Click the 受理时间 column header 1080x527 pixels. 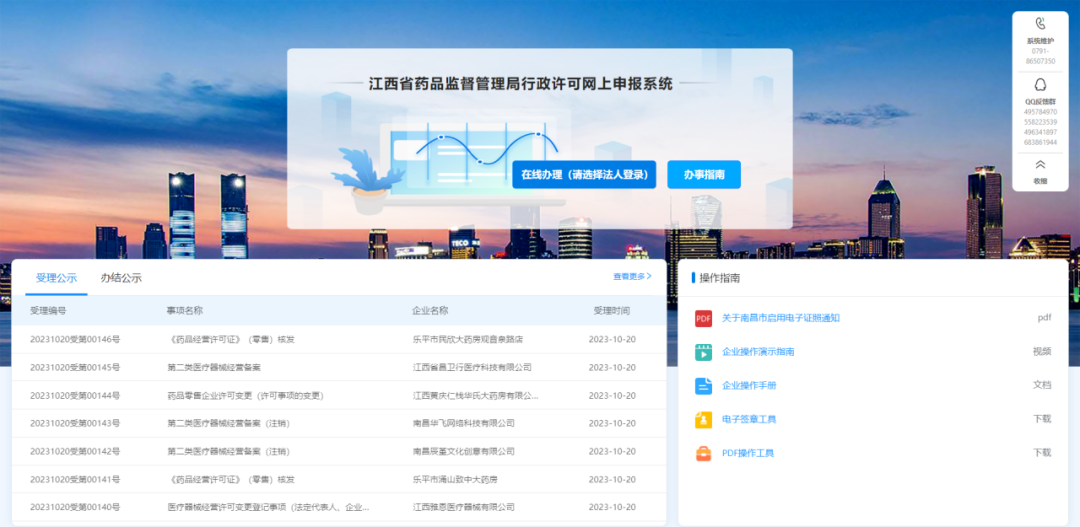(x=612, y=311)
